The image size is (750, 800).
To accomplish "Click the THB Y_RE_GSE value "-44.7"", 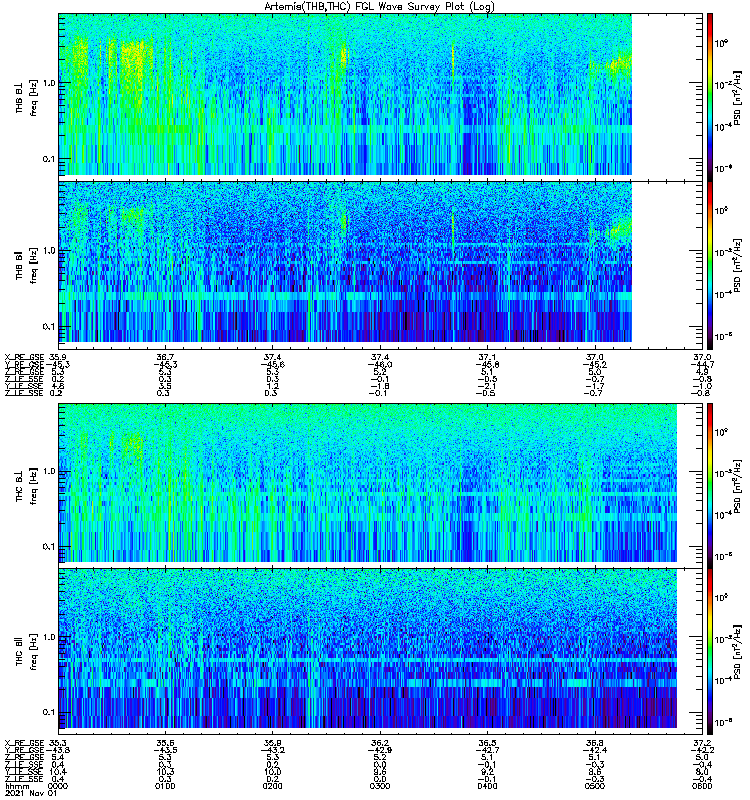I will pyautogui.click(x=702, y=364).
